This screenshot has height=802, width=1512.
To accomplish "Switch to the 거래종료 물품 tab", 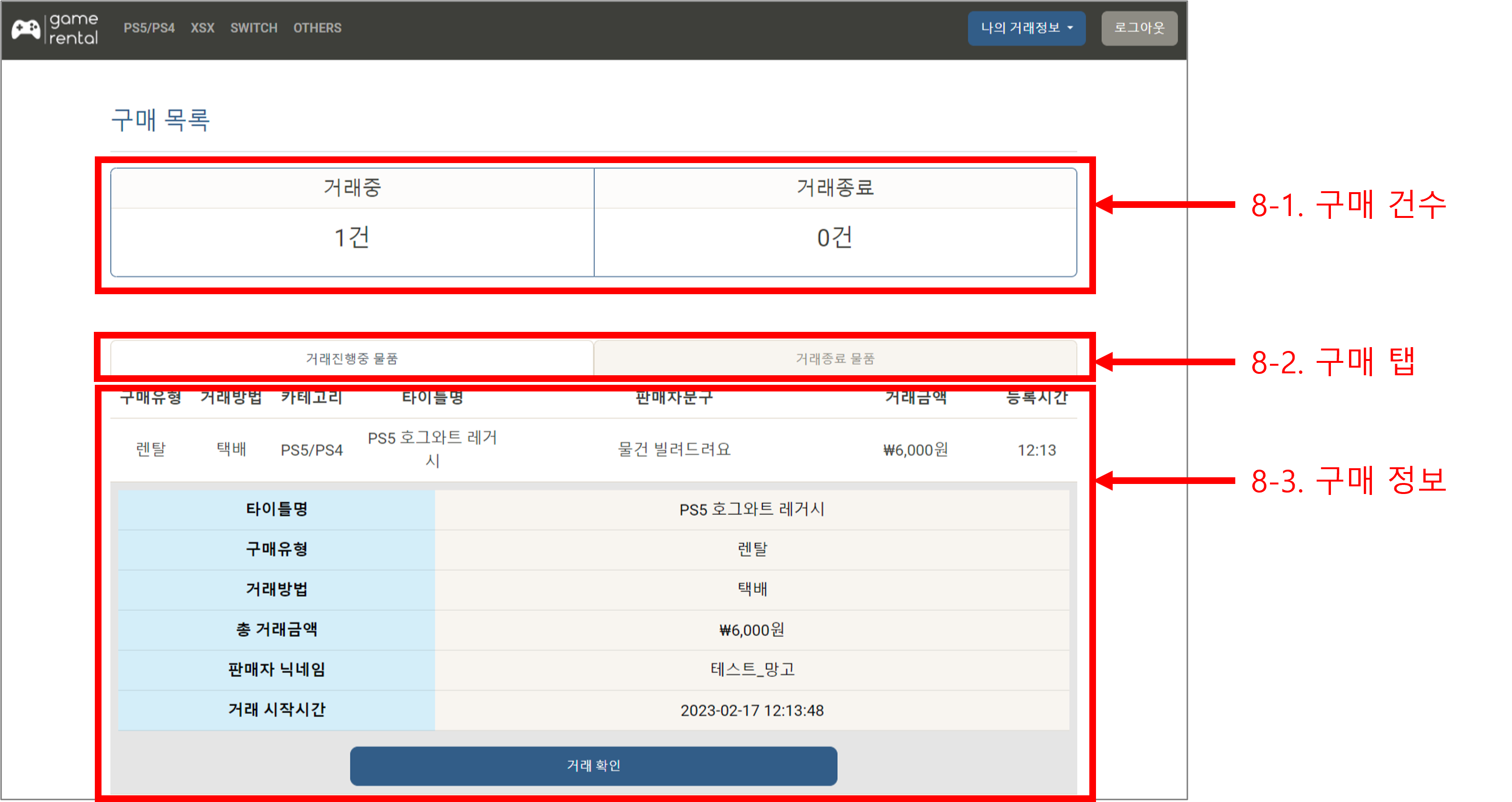I will (836, 358).
